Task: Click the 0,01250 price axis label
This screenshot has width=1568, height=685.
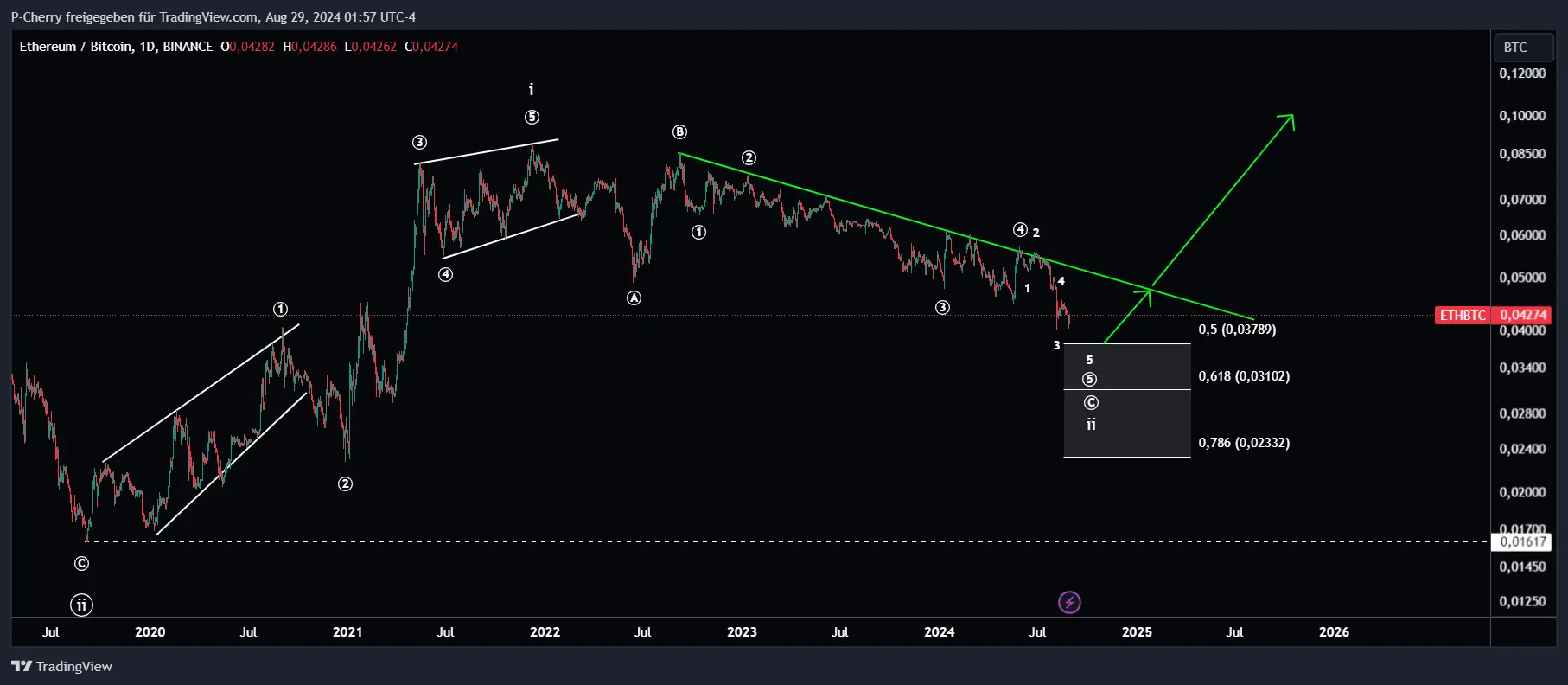Action: (1522, 601)
